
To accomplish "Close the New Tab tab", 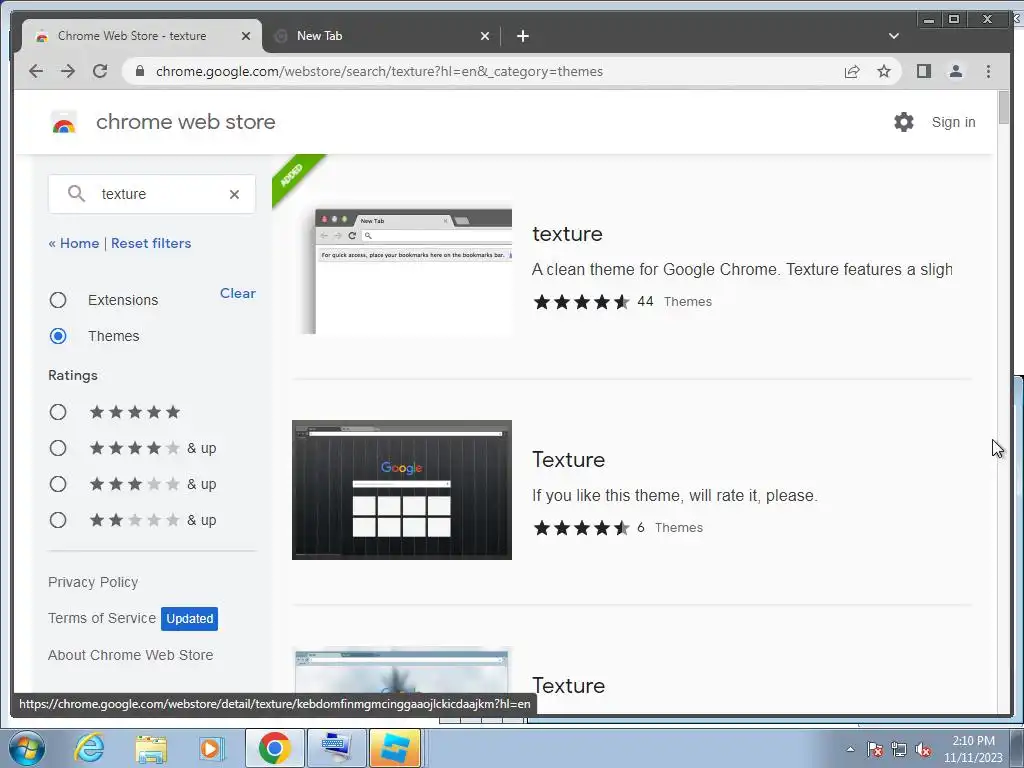I will click(485, 36).
